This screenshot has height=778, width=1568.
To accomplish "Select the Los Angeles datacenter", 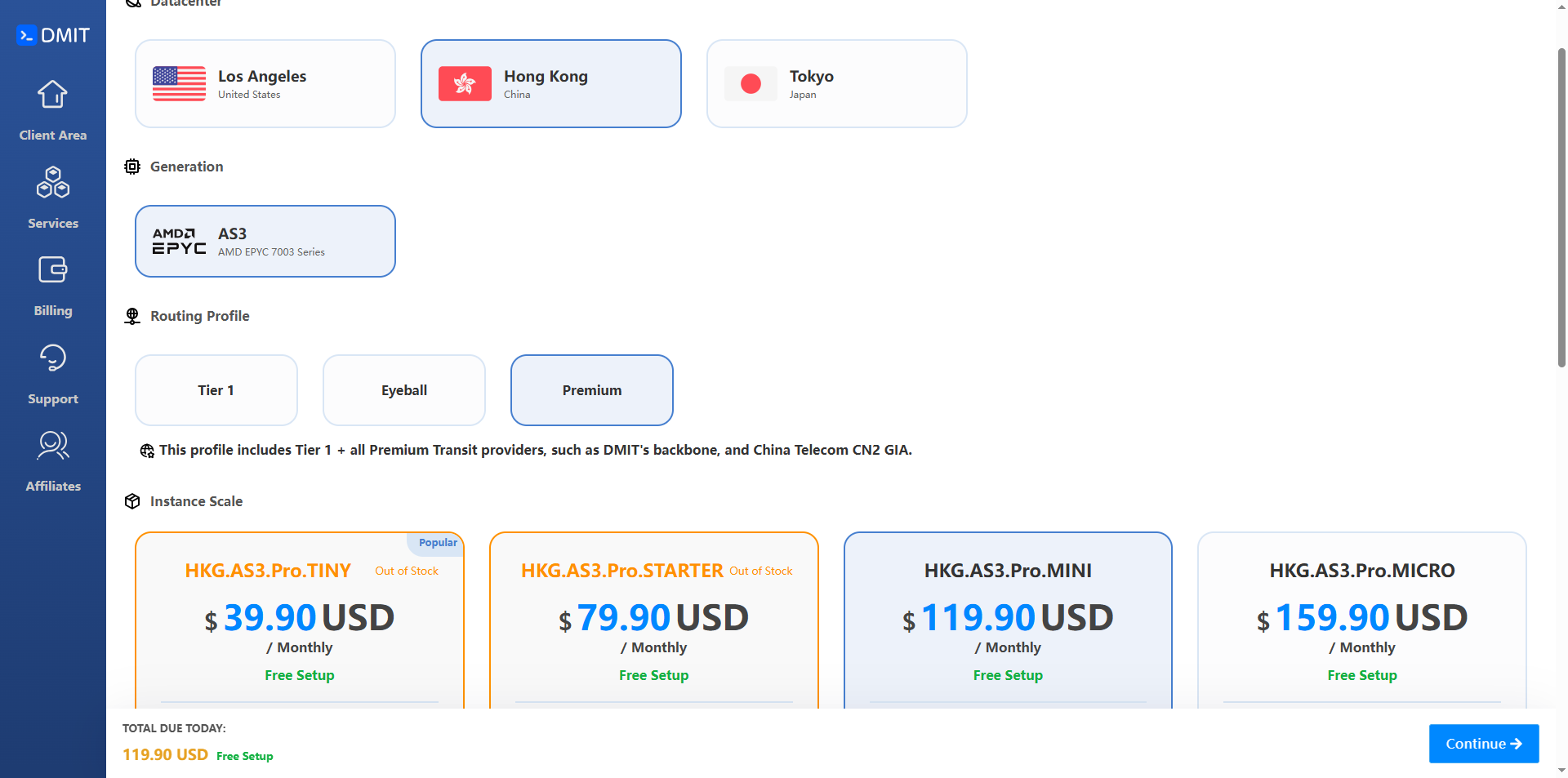I will tap(265, 84).
